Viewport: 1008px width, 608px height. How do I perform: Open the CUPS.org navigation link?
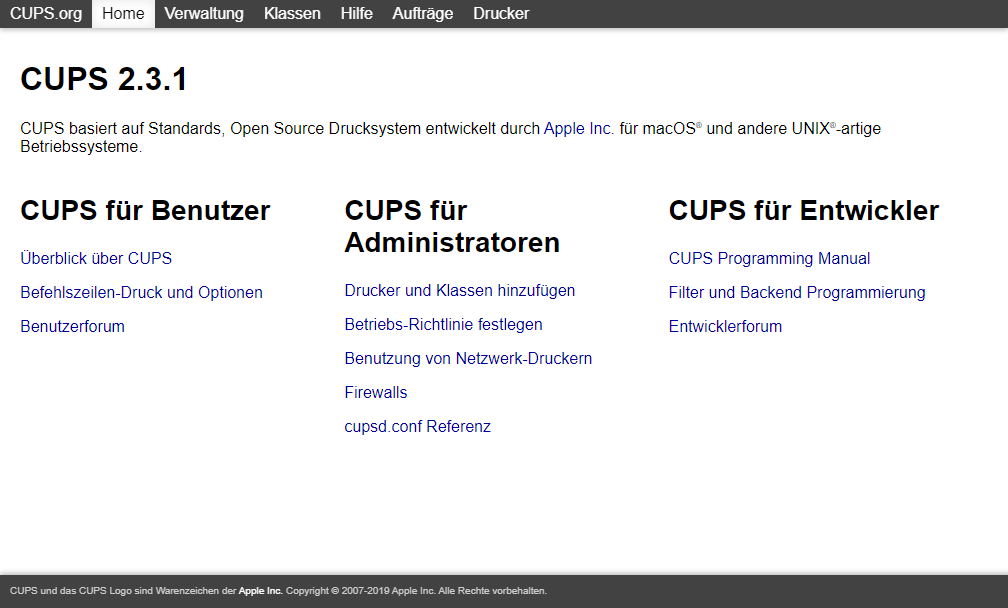pos(46,14)
